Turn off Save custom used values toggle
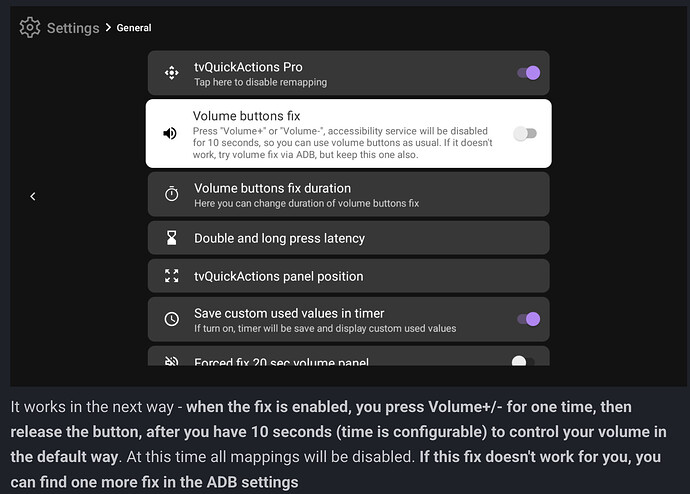The width and height of the screenshot is (690, 494). coord(527,319)
